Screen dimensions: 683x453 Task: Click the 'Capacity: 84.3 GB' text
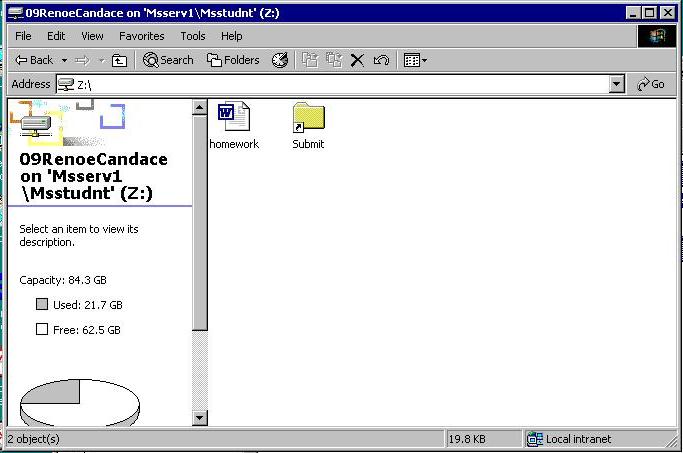[63, 280]
